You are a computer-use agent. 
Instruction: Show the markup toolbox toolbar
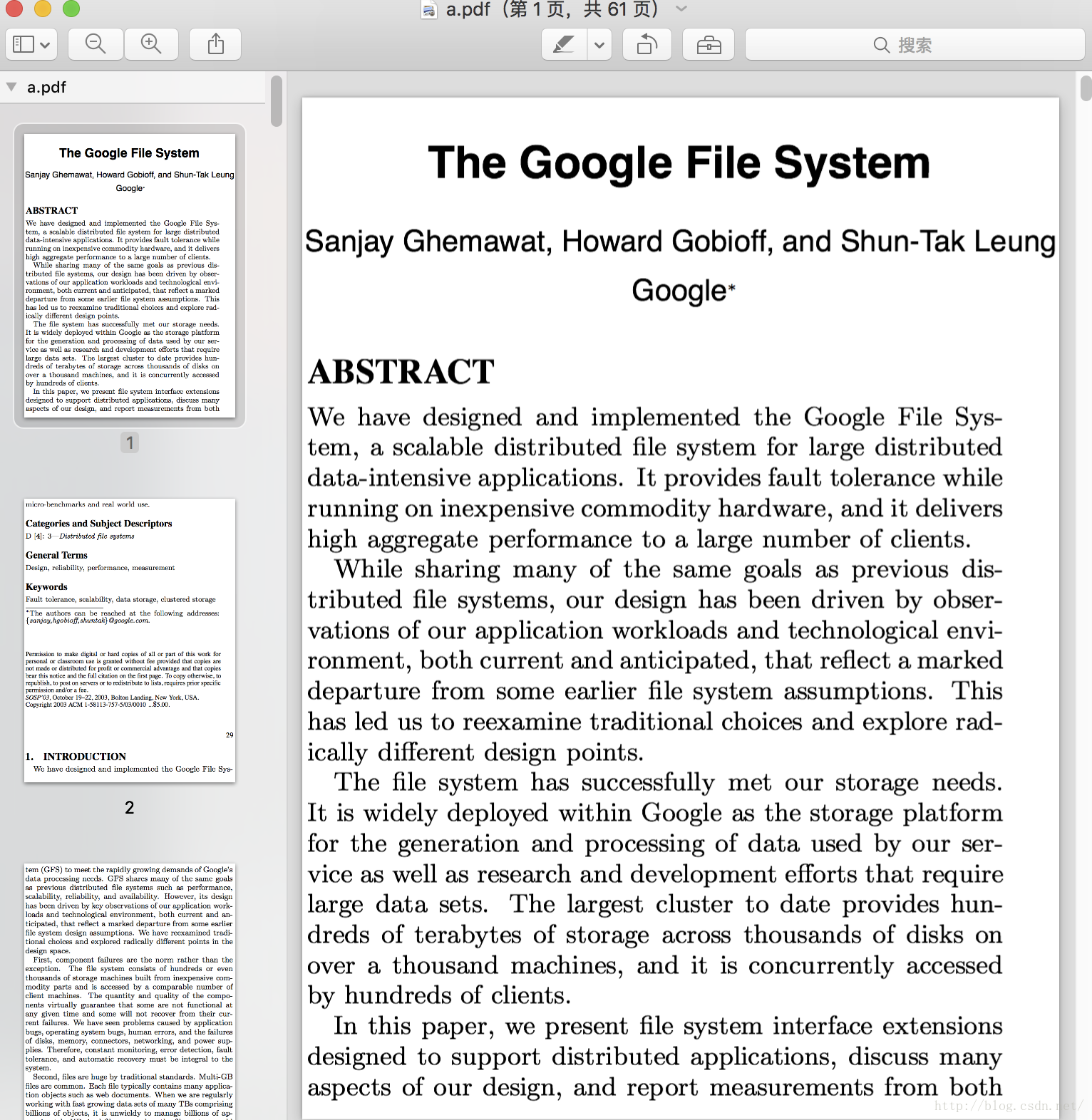tap(709, 45)
